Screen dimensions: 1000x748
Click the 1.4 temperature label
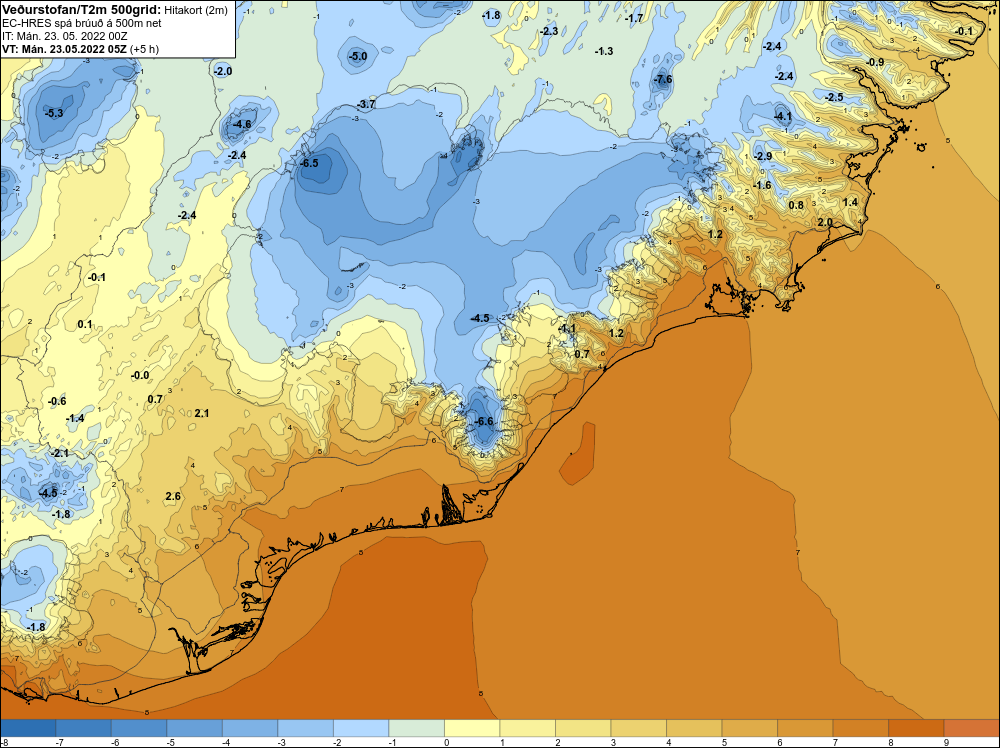pyautogui.click(x=850, y=203)
